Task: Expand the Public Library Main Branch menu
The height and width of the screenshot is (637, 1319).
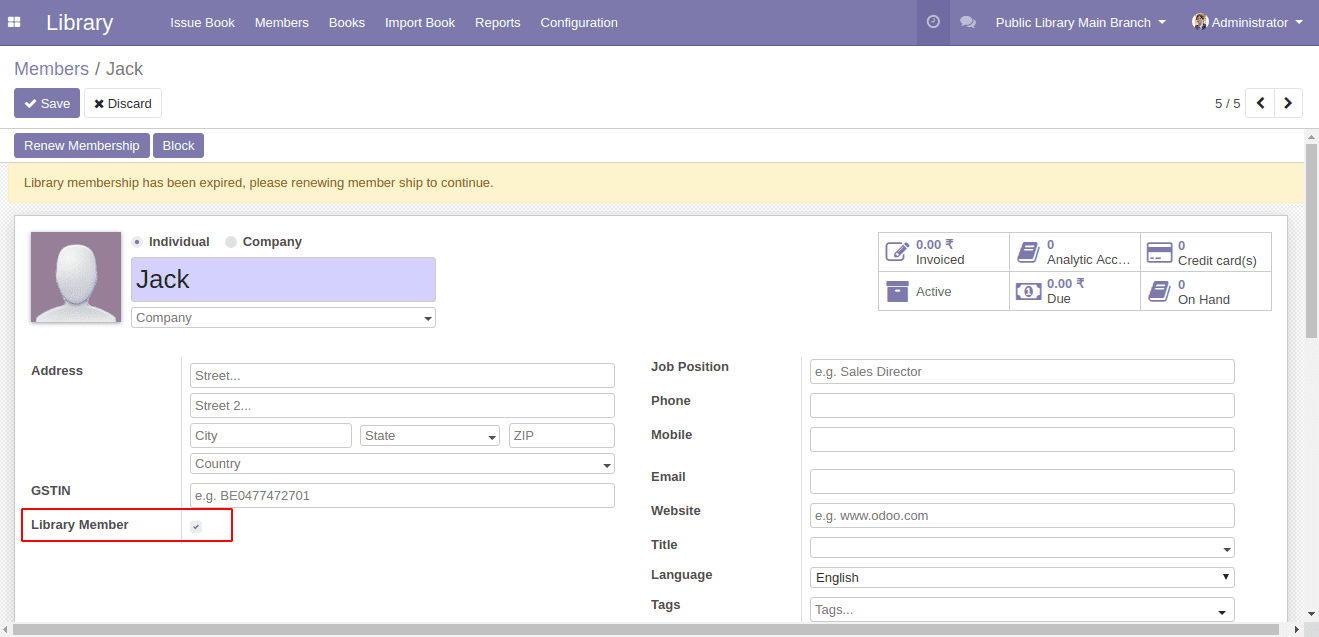Action: 1081,22
